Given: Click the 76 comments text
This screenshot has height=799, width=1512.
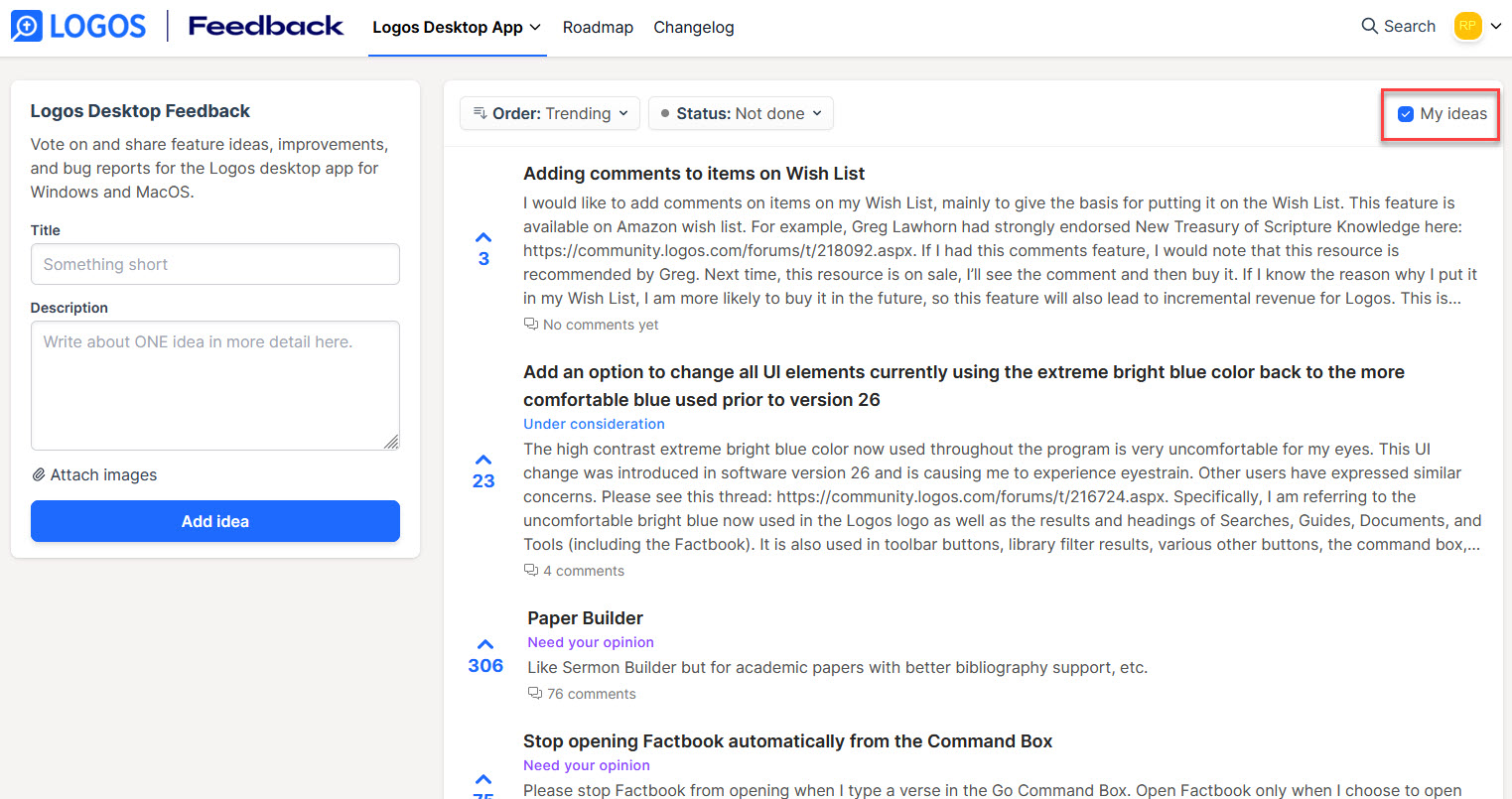Looking at the screenshot, I should click(592, 694).
